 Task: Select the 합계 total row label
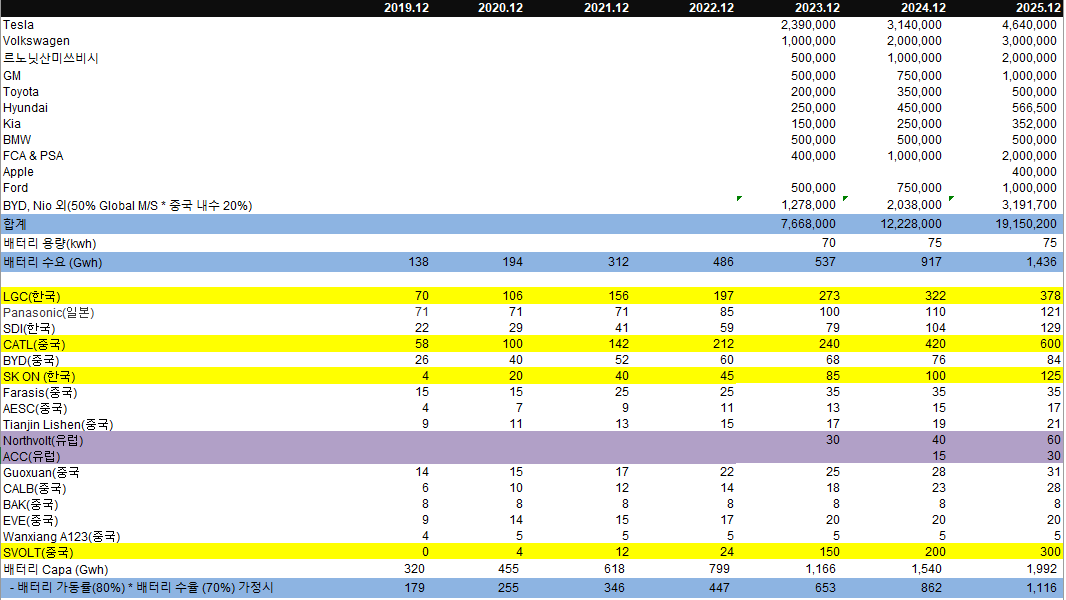[14, 224]
